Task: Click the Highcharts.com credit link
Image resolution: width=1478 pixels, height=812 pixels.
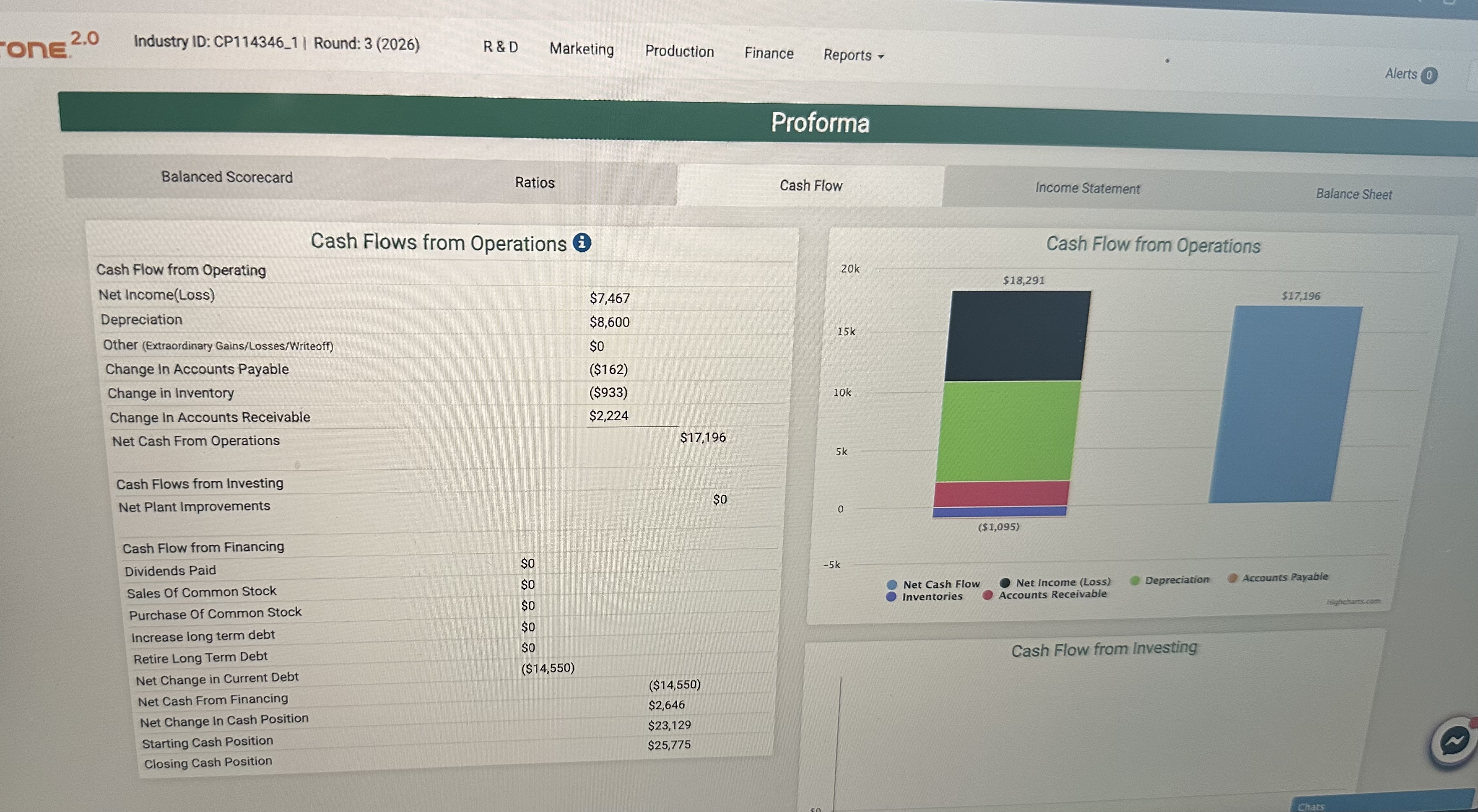Action: click(x=1353, y=602)
